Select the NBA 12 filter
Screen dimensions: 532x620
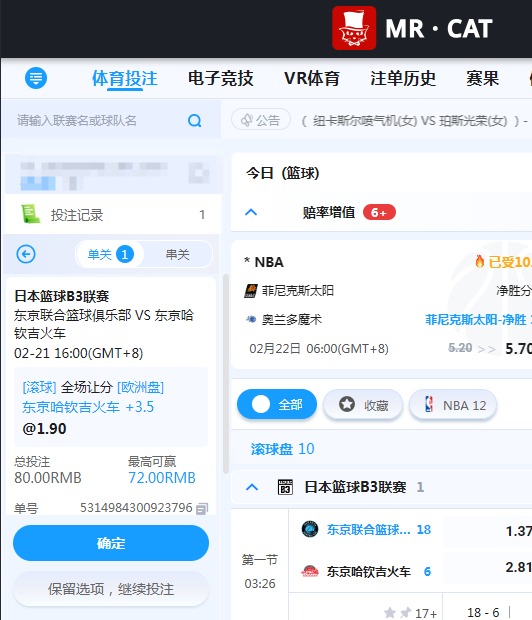(453, 405)
